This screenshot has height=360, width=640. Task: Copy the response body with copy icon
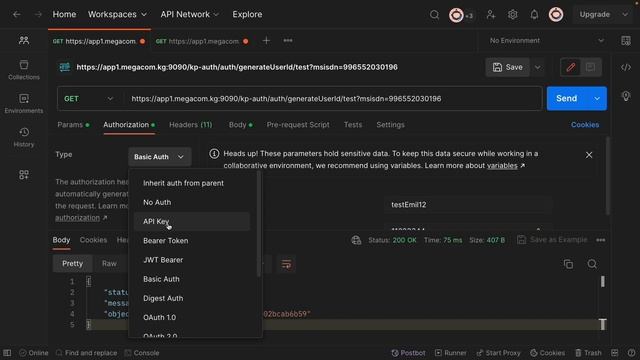[568, 264]
